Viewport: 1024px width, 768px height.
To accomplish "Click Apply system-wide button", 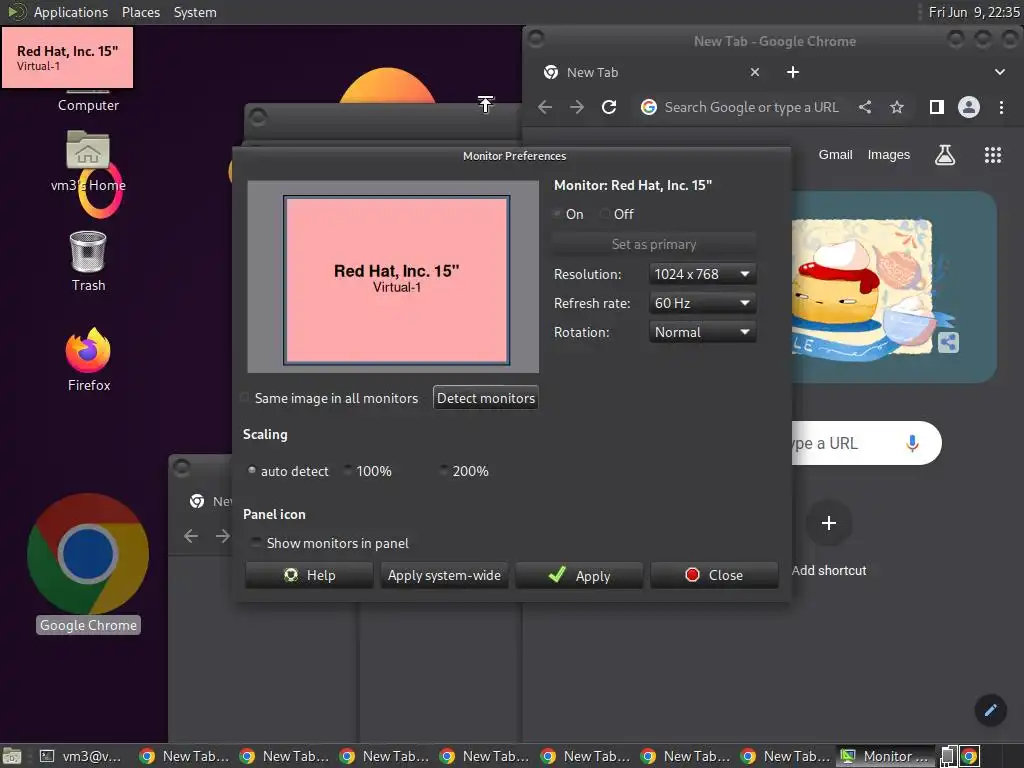I will click(444, 575).
